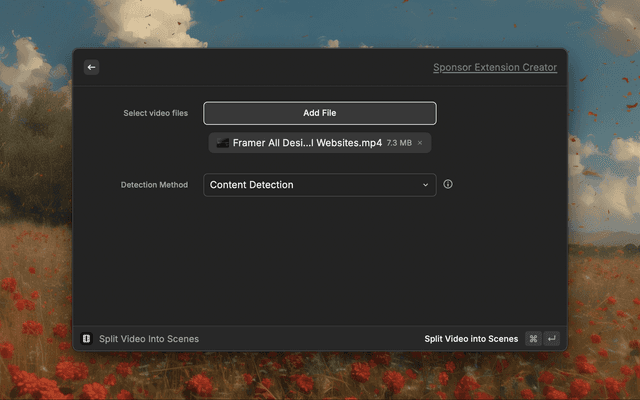This screenshot has height=400, width=640.
Task: Click the video thumbnail icon of the Framer file
Action: pyautogui.click(x=222, y=143)
